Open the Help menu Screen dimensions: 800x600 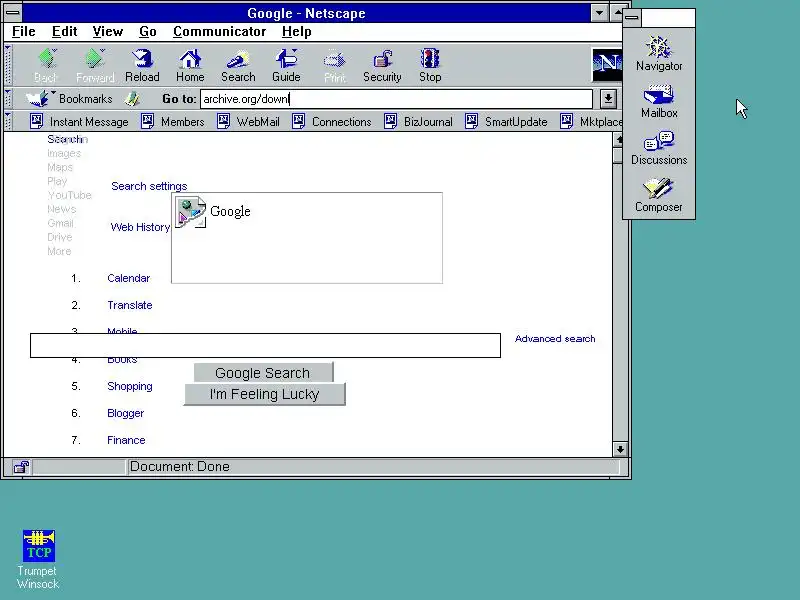pos(296,32)
